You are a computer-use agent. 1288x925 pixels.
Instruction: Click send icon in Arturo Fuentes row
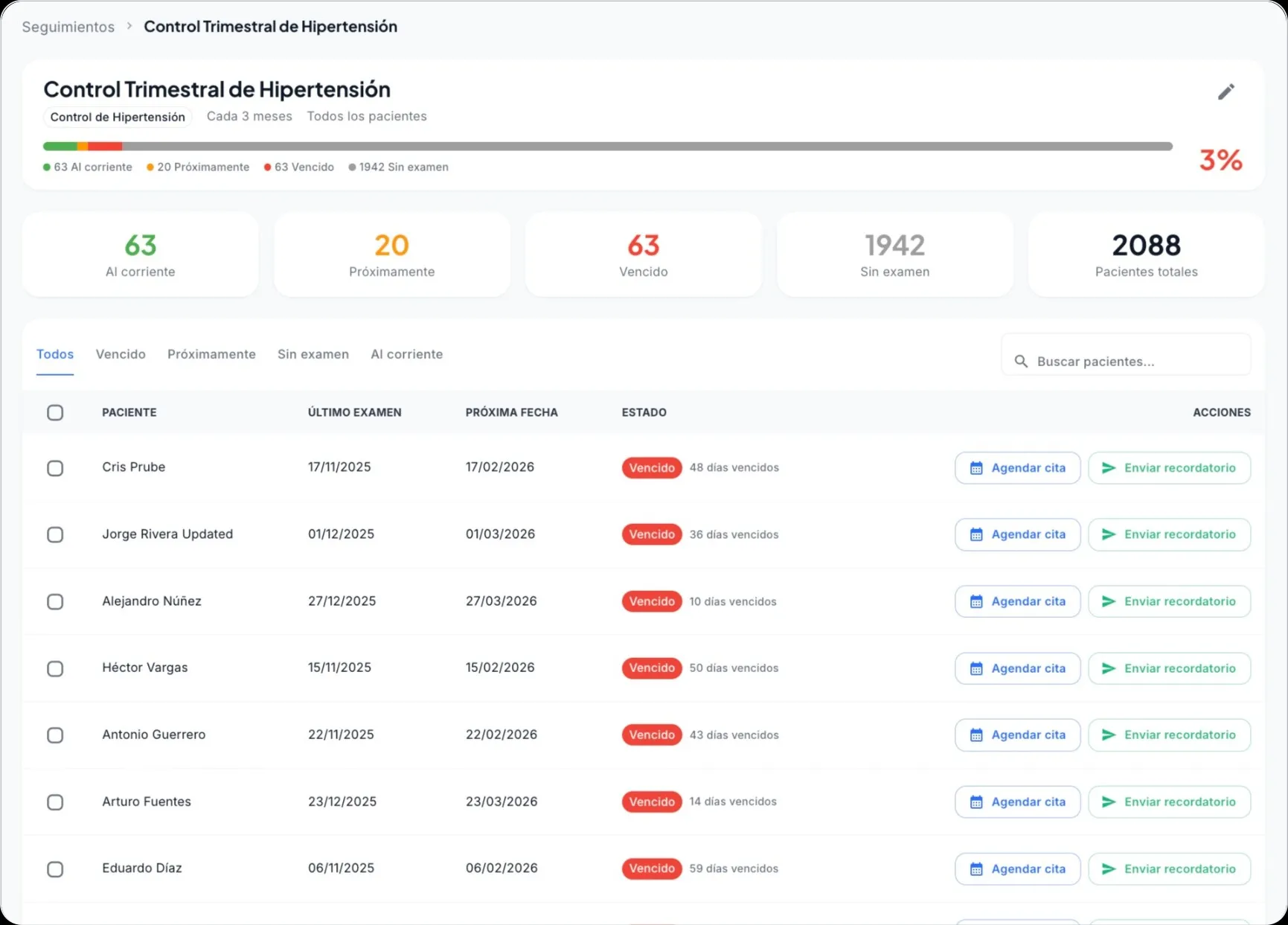click(1109, 802)
